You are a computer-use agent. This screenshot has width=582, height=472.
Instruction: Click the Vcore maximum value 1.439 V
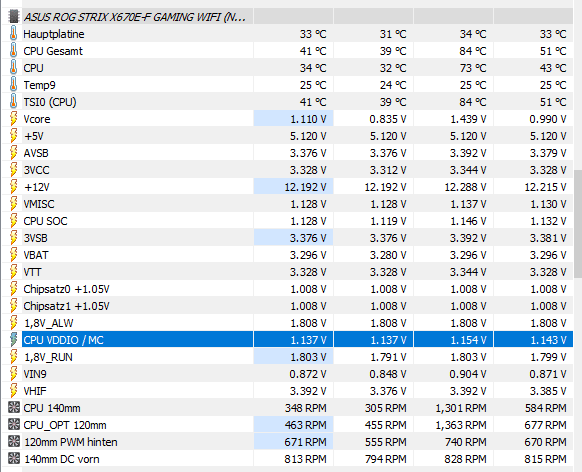pyautogui.click(x=468, y=119)
